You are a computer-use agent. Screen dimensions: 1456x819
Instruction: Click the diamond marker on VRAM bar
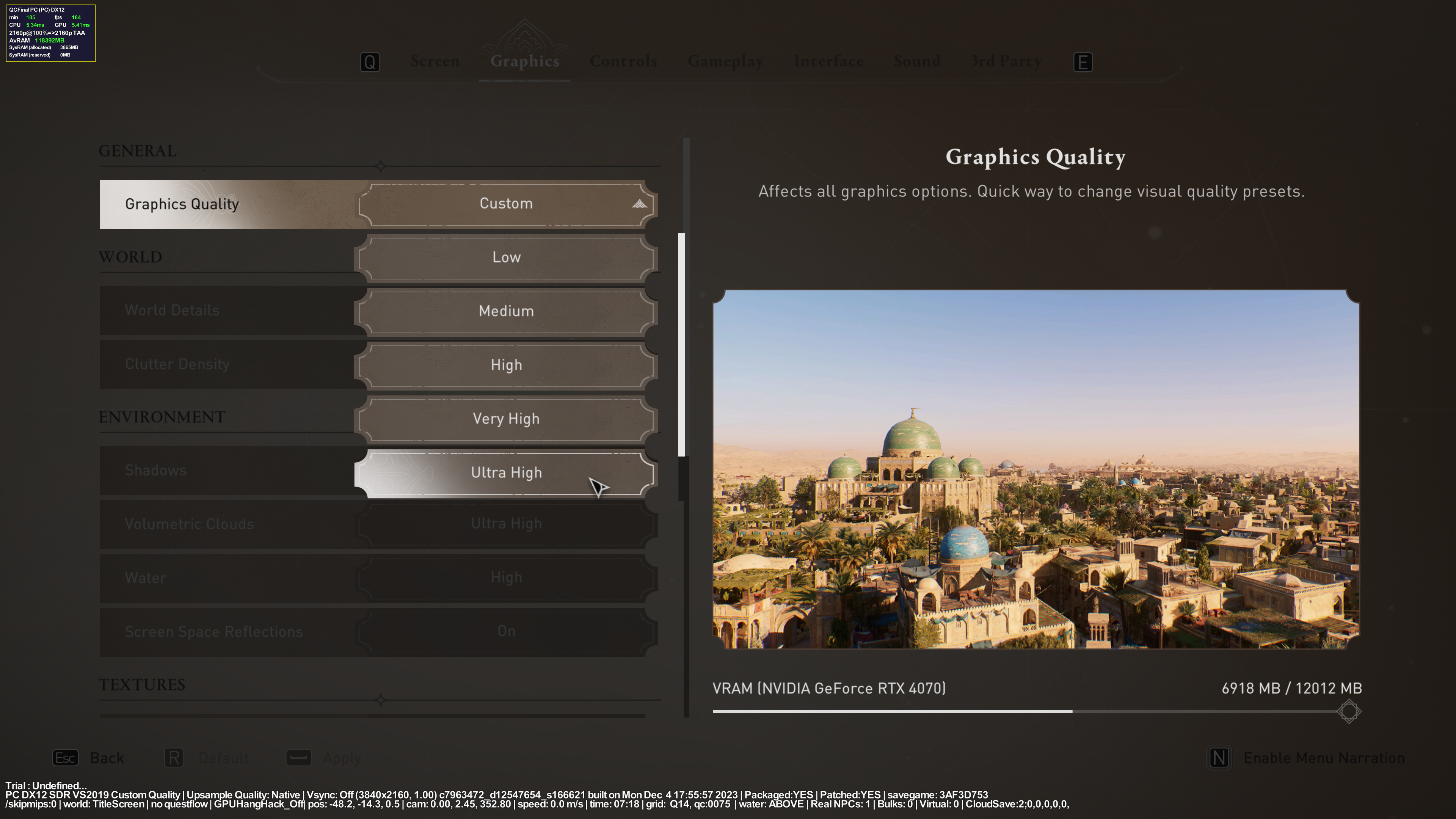click(x=1349, y=711)
